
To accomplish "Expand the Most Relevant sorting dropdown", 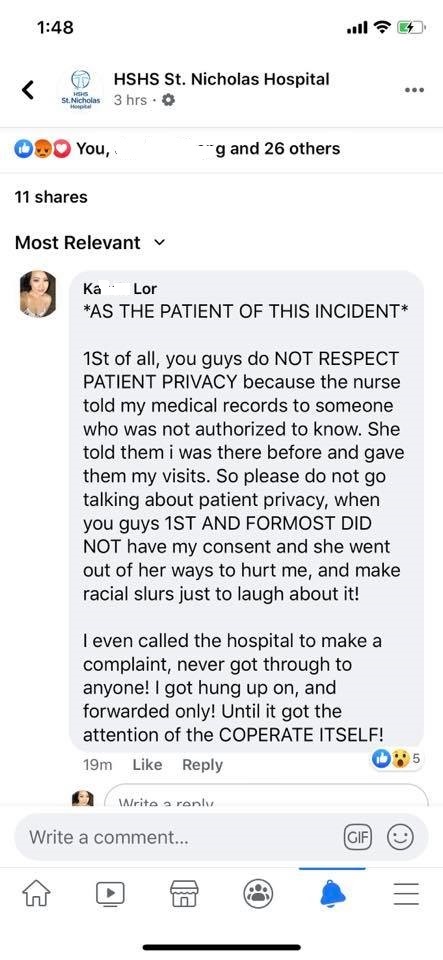I will pos(90,242).
